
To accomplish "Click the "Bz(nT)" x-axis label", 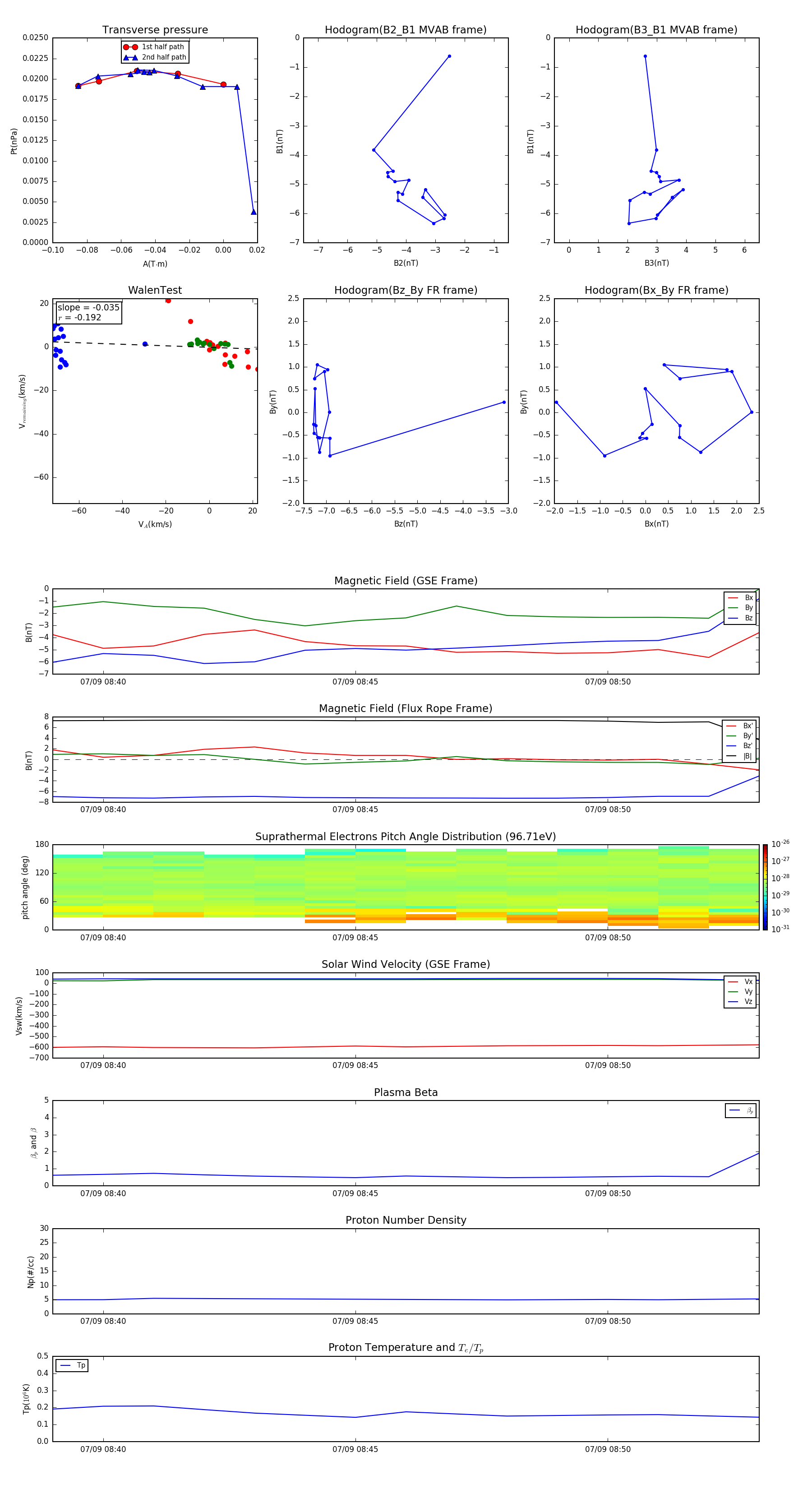I will pyautogui.click(x=406, y=524).
